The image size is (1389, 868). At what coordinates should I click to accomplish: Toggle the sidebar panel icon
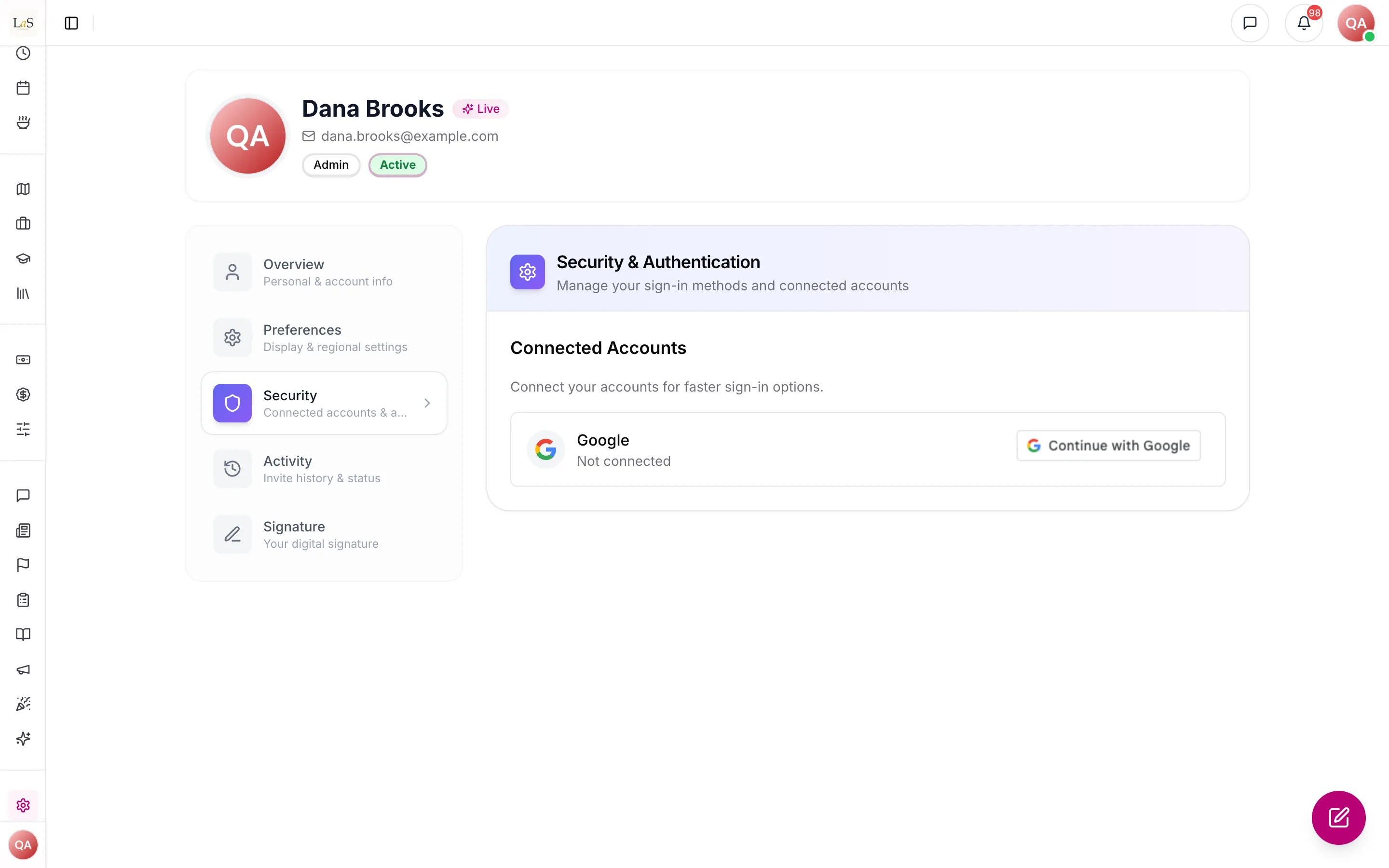(x=71, y=23)
